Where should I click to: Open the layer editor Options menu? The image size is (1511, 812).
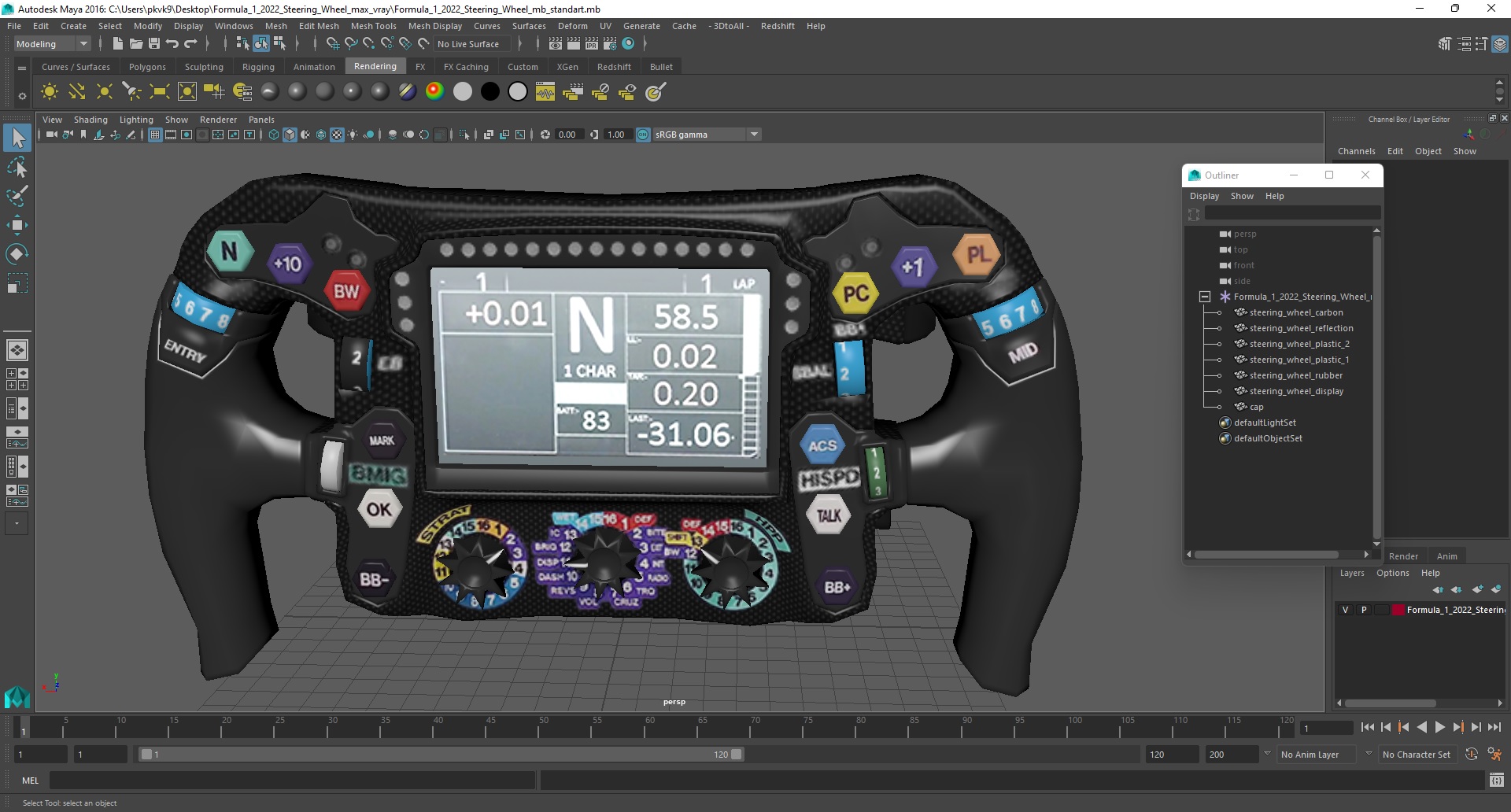[1392, 573]
